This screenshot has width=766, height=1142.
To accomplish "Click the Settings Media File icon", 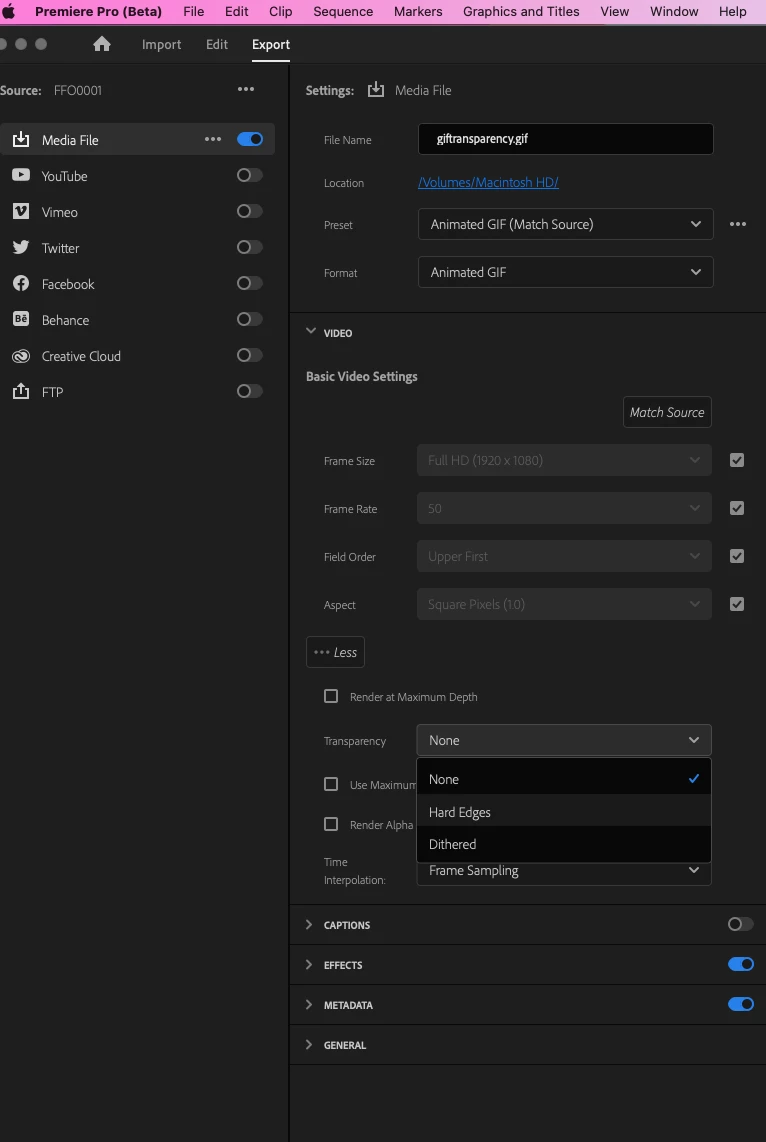I will (x=376, y=90).
